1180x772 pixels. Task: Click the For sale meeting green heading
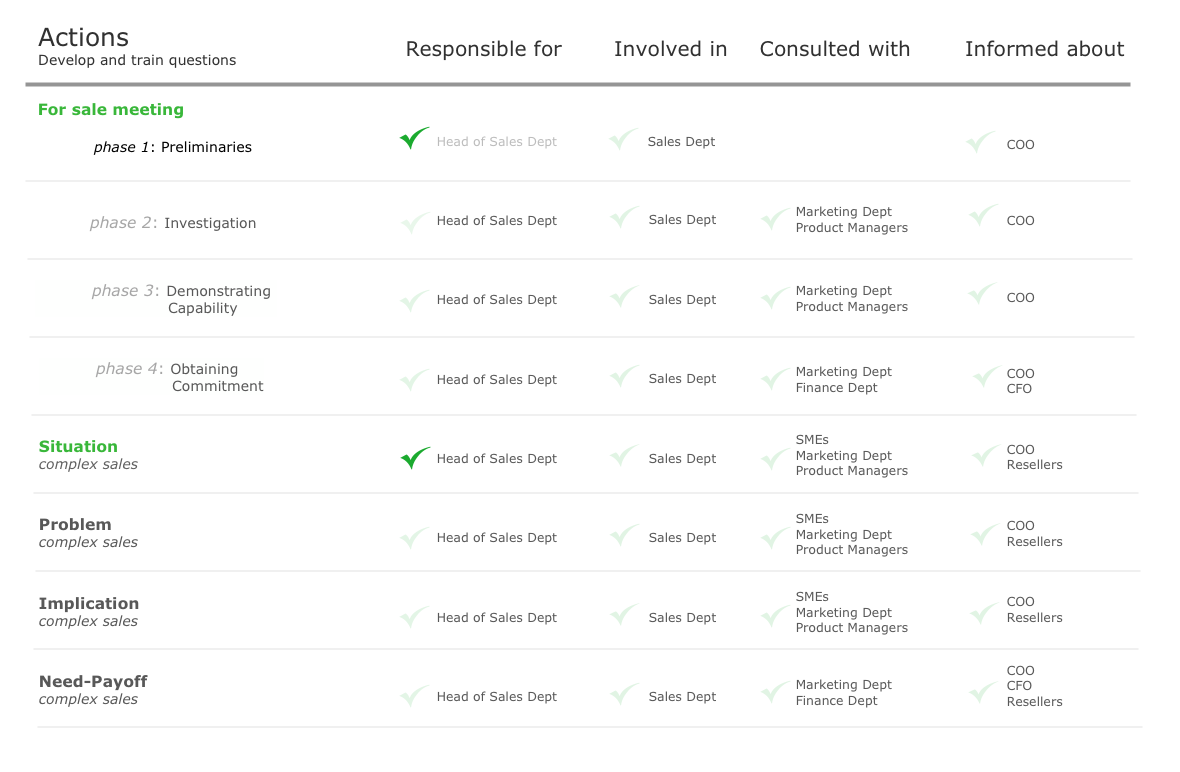(111, 110)
